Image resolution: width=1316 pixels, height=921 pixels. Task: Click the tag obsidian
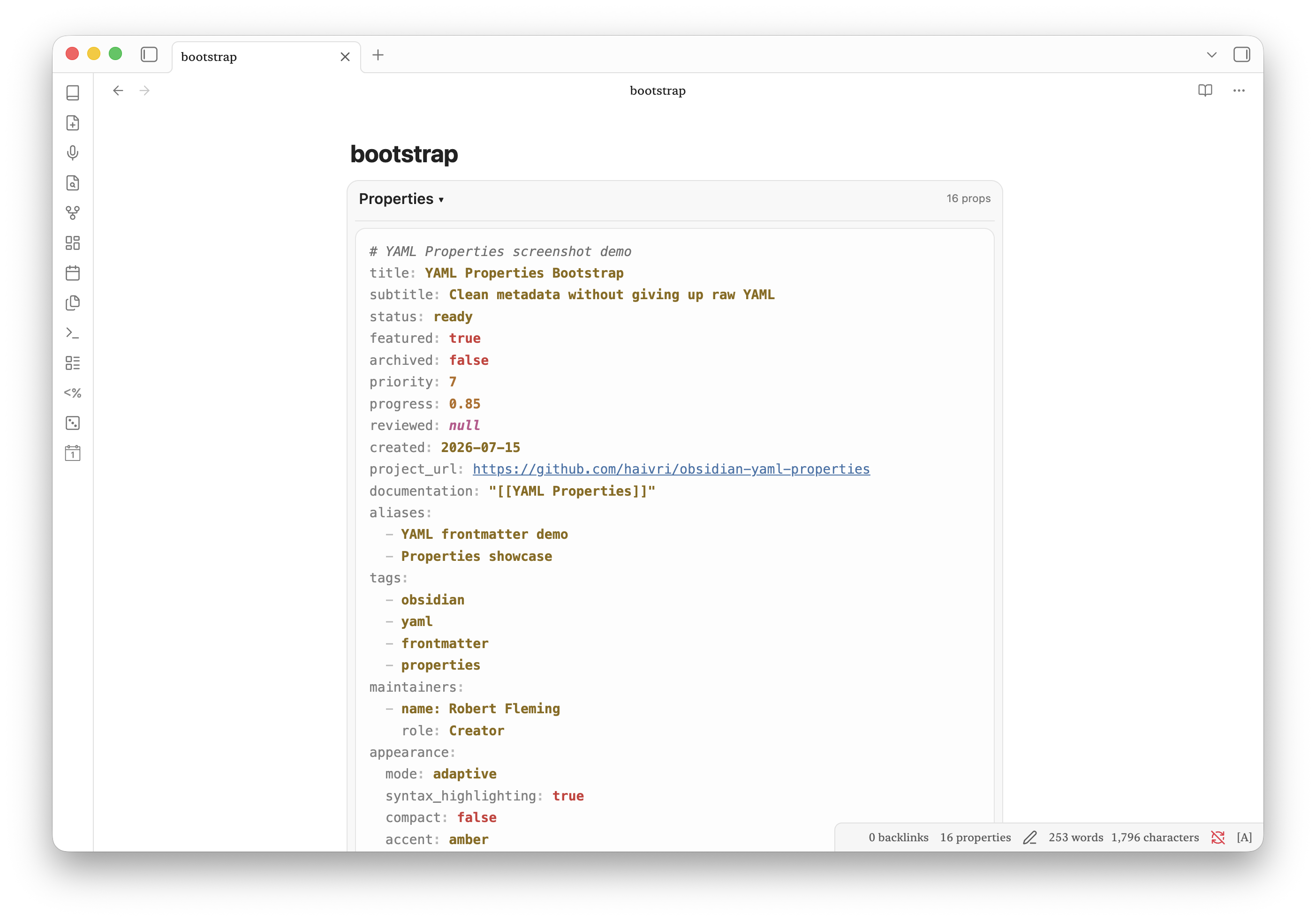(x=433, y=599)
